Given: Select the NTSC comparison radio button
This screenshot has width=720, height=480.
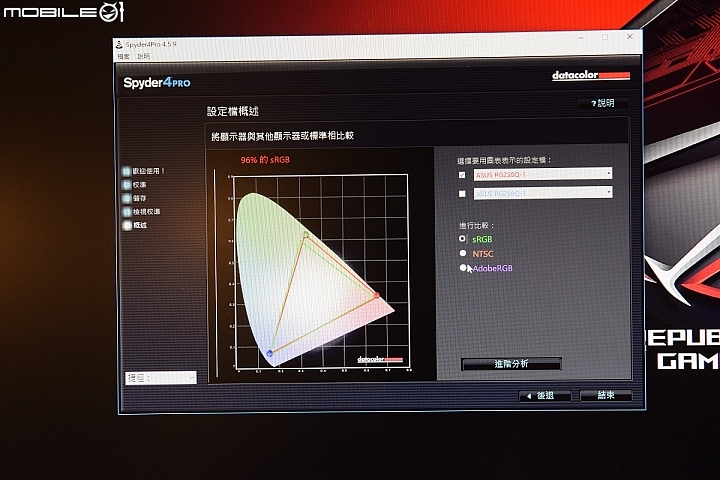Looking at the screenshot, I should tap(463, 253).
